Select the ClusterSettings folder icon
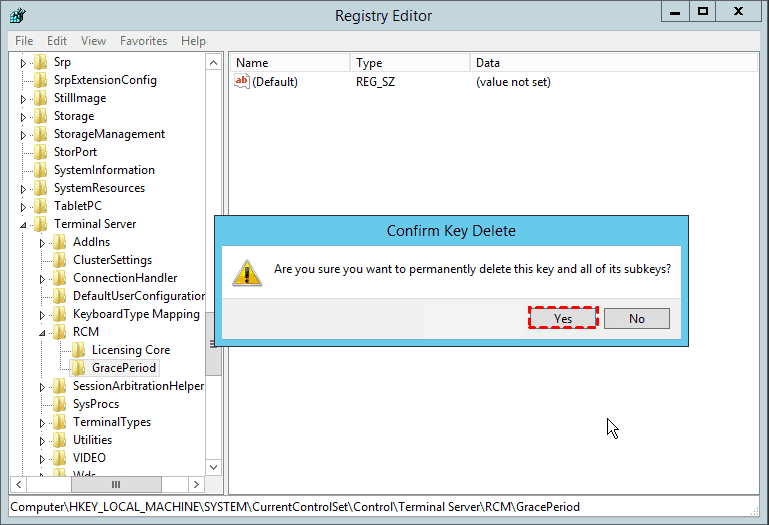 (60, 260)
